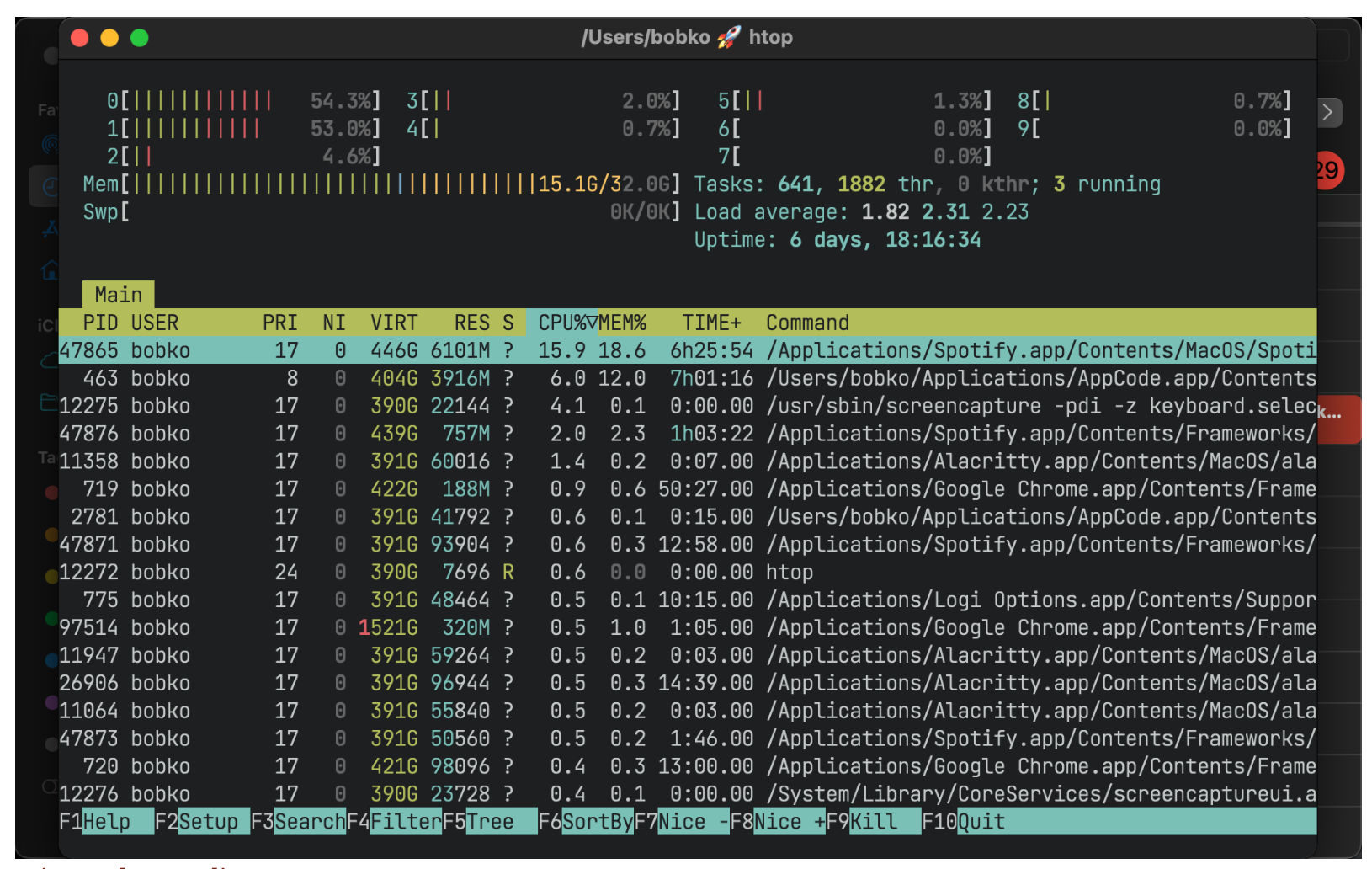Select the Main tab in htop
The image size is (1372, 869).
click(x=119, y=295)
